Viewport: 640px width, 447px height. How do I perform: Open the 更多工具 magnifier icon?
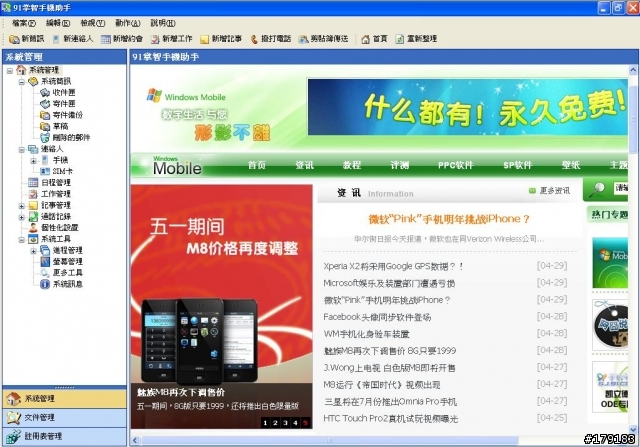tap(45, 273)
